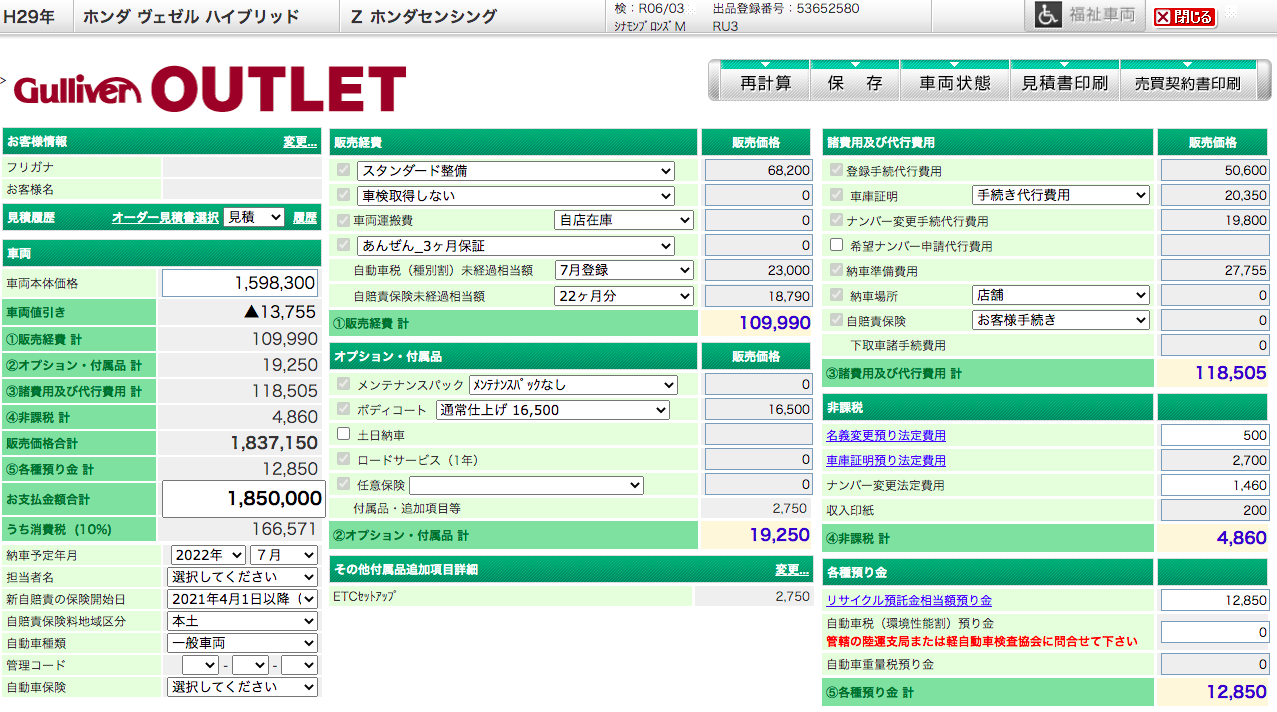Image resolution: width=1277 pixels, height=712 pixels.
Task: Click the Gulliver OUTLET logo
Action: [210, 88]
